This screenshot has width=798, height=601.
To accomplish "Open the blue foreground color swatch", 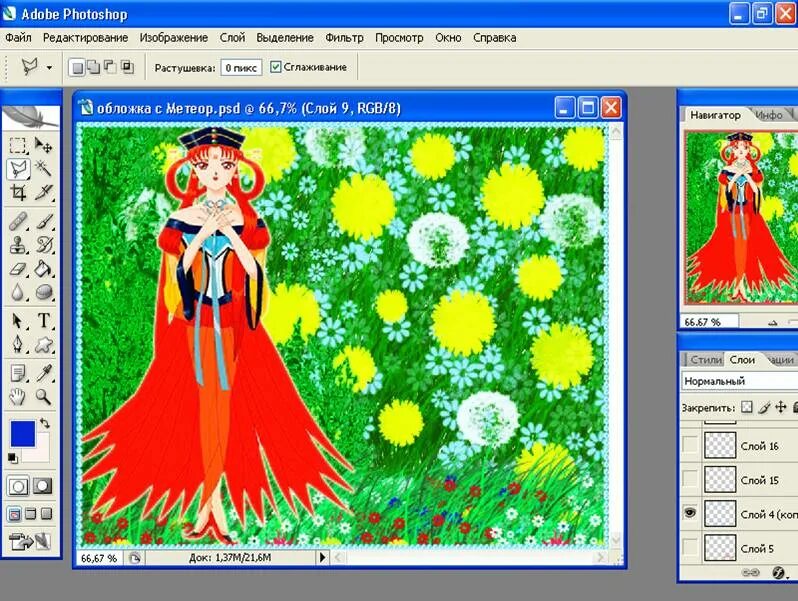I will [x=23, y=434].
